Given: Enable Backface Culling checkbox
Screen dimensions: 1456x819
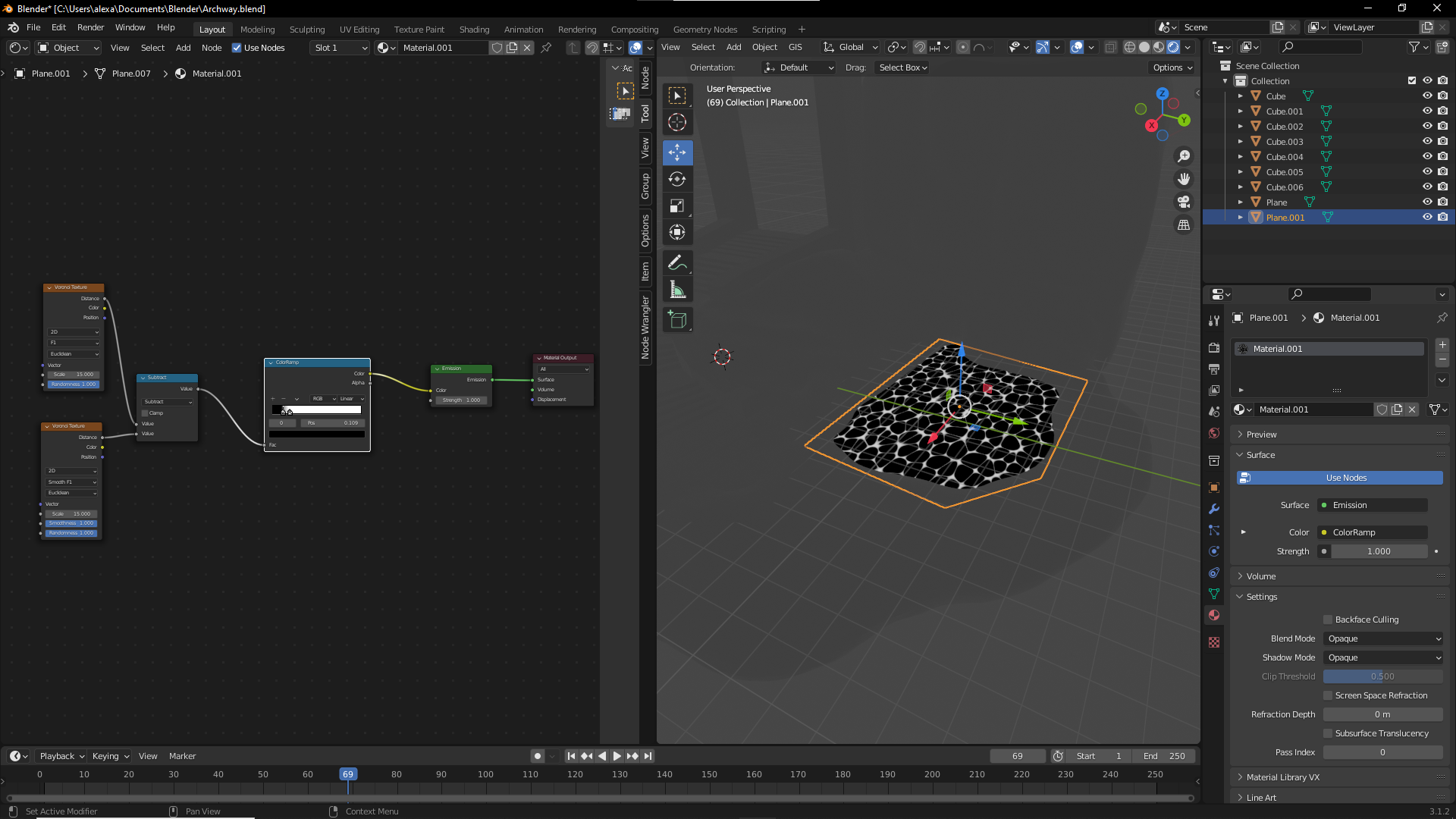Looking at the screenshot, I should click(1328, 620).
